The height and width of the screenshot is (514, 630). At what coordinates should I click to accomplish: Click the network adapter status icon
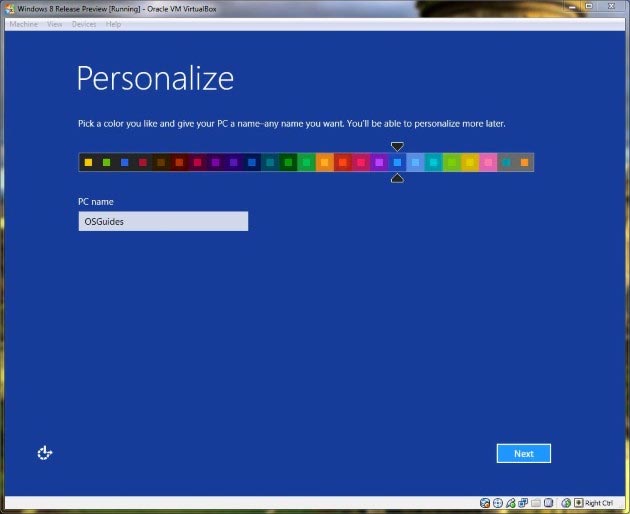point(522,502)
